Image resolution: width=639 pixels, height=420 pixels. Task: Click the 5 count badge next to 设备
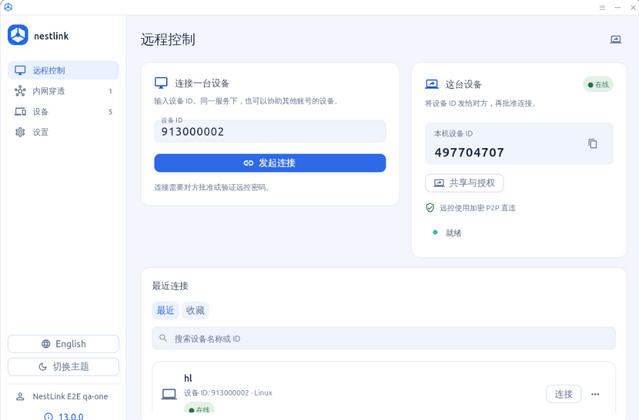click(x=110, y=112)
